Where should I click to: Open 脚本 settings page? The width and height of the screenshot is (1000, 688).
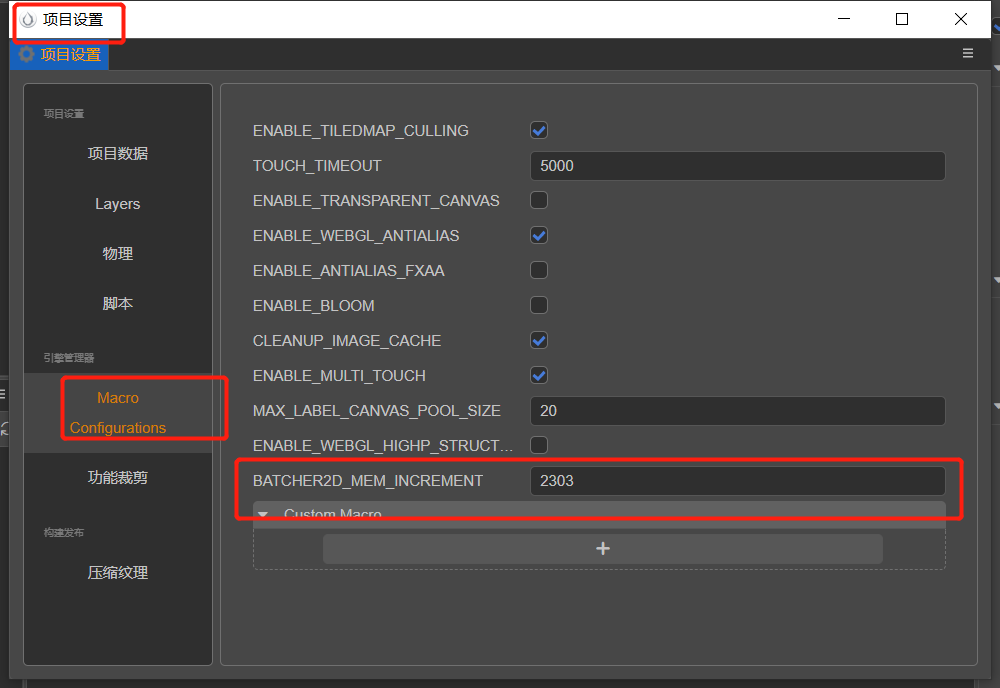tap(118, 304)
